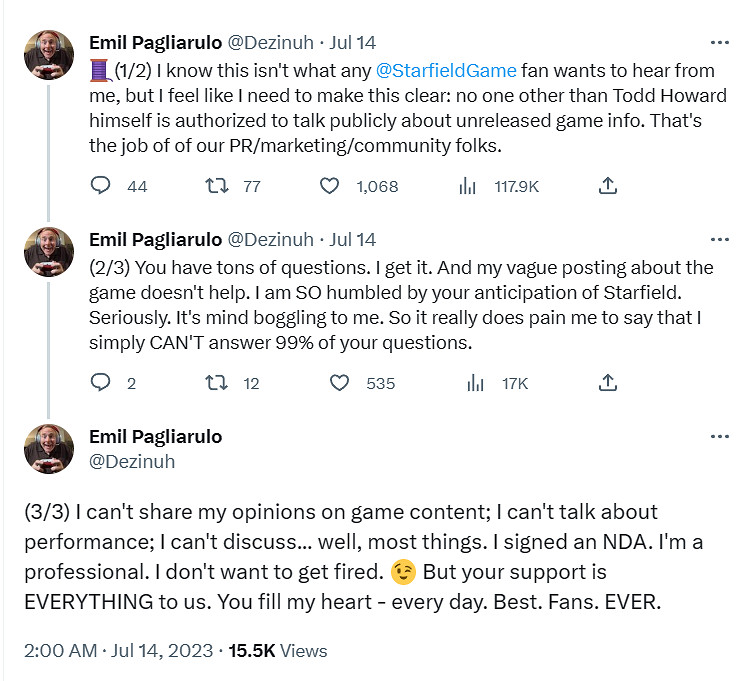Viewport: 752px width, 681px height.
Task: Open the profile avatar on the third tweet
Action: point(49,449)
